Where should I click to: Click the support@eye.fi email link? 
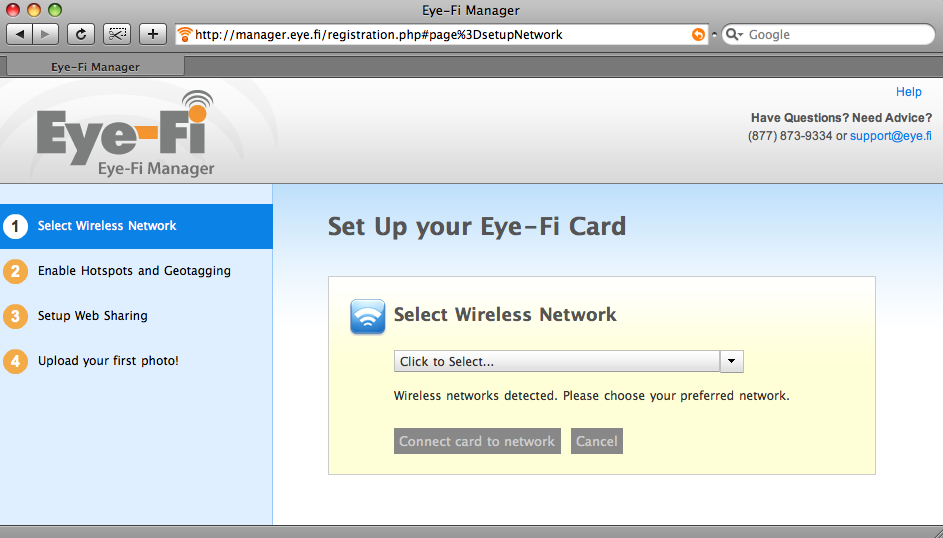tap(890, 136)
